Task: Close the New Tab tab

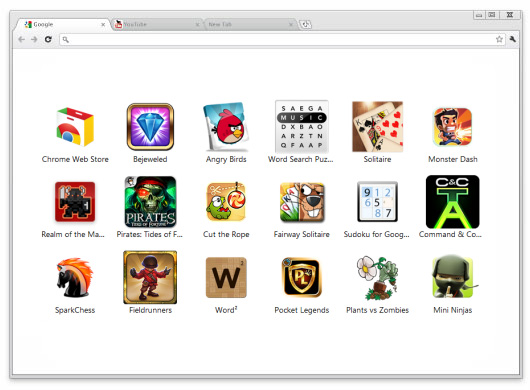Action: (x=291, y=25)
